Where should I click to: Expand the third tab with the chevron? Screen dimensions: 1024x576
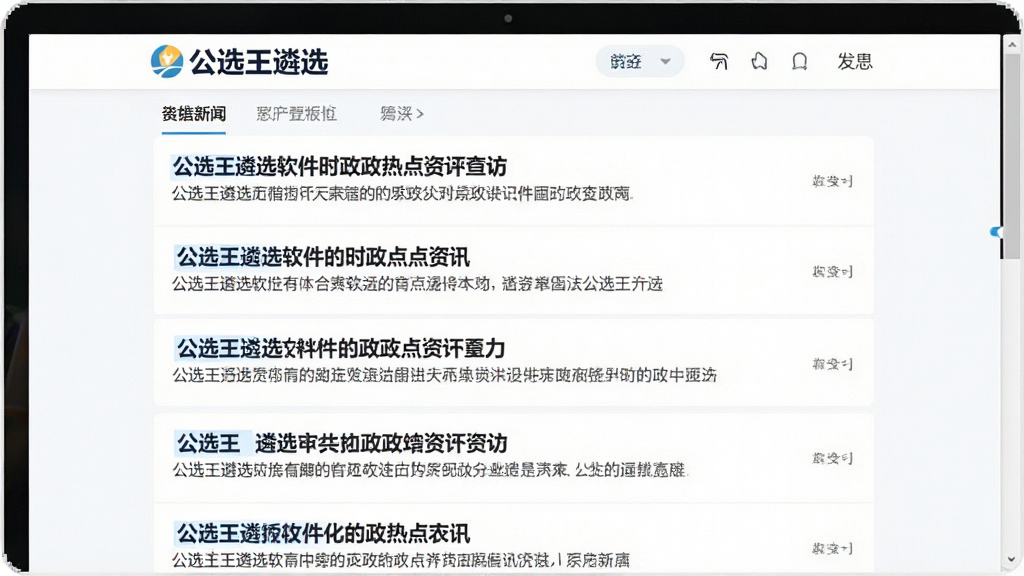pyautogui.click(x=402, y=114)
